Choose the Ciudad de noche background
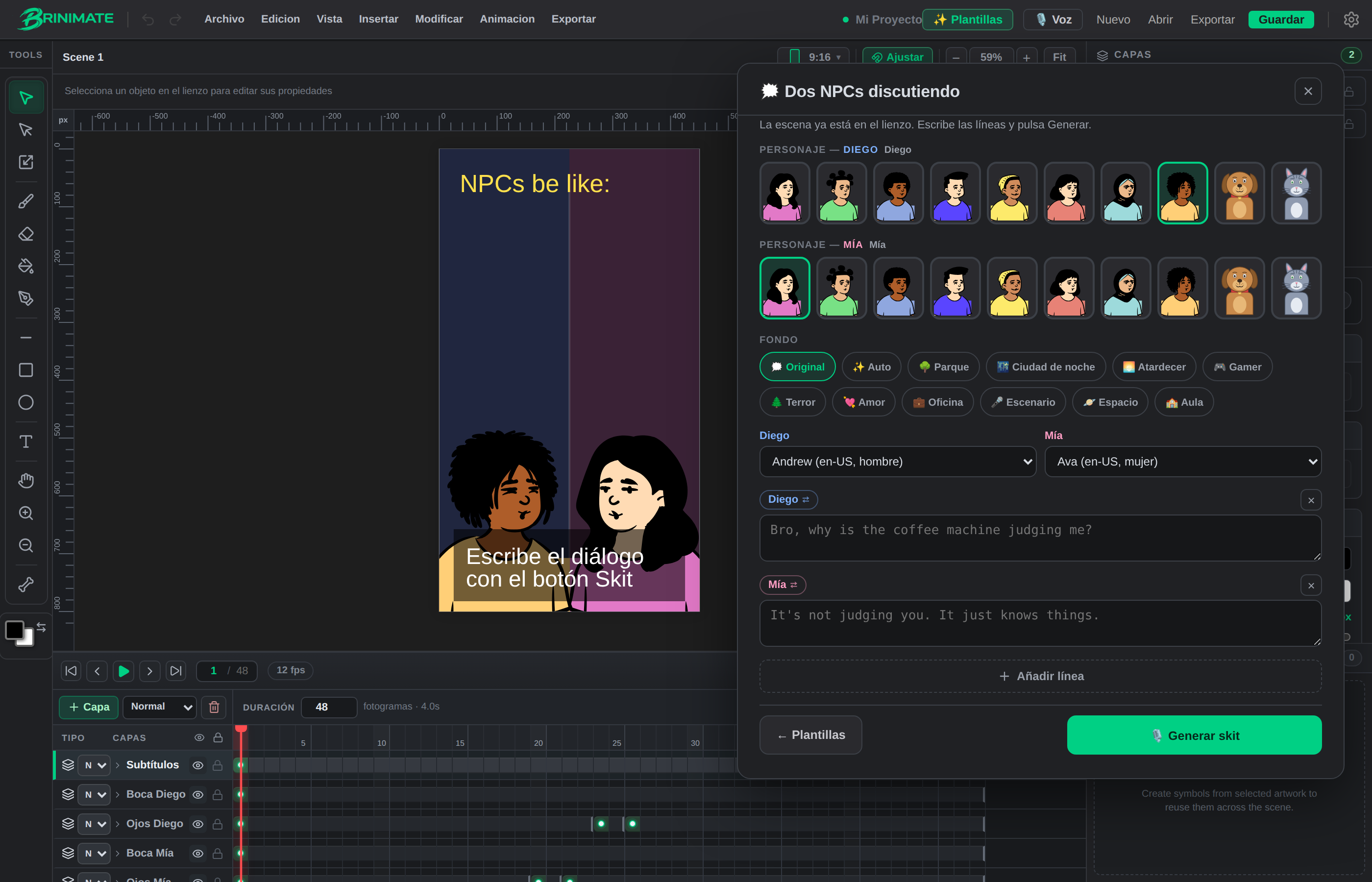 1046,367
